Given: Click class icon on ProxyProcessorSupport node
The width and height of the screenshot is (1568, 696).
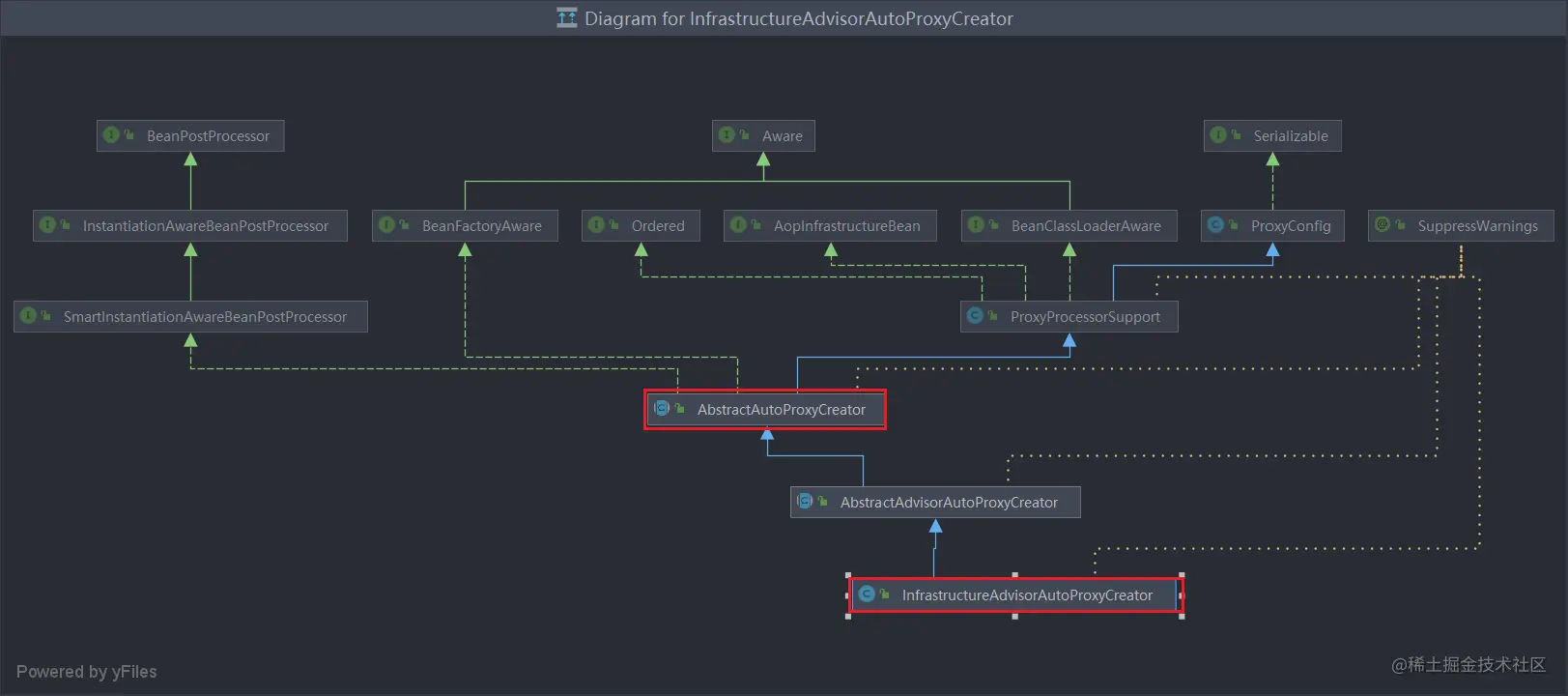Looking at the screenshot, I should 975,316.
